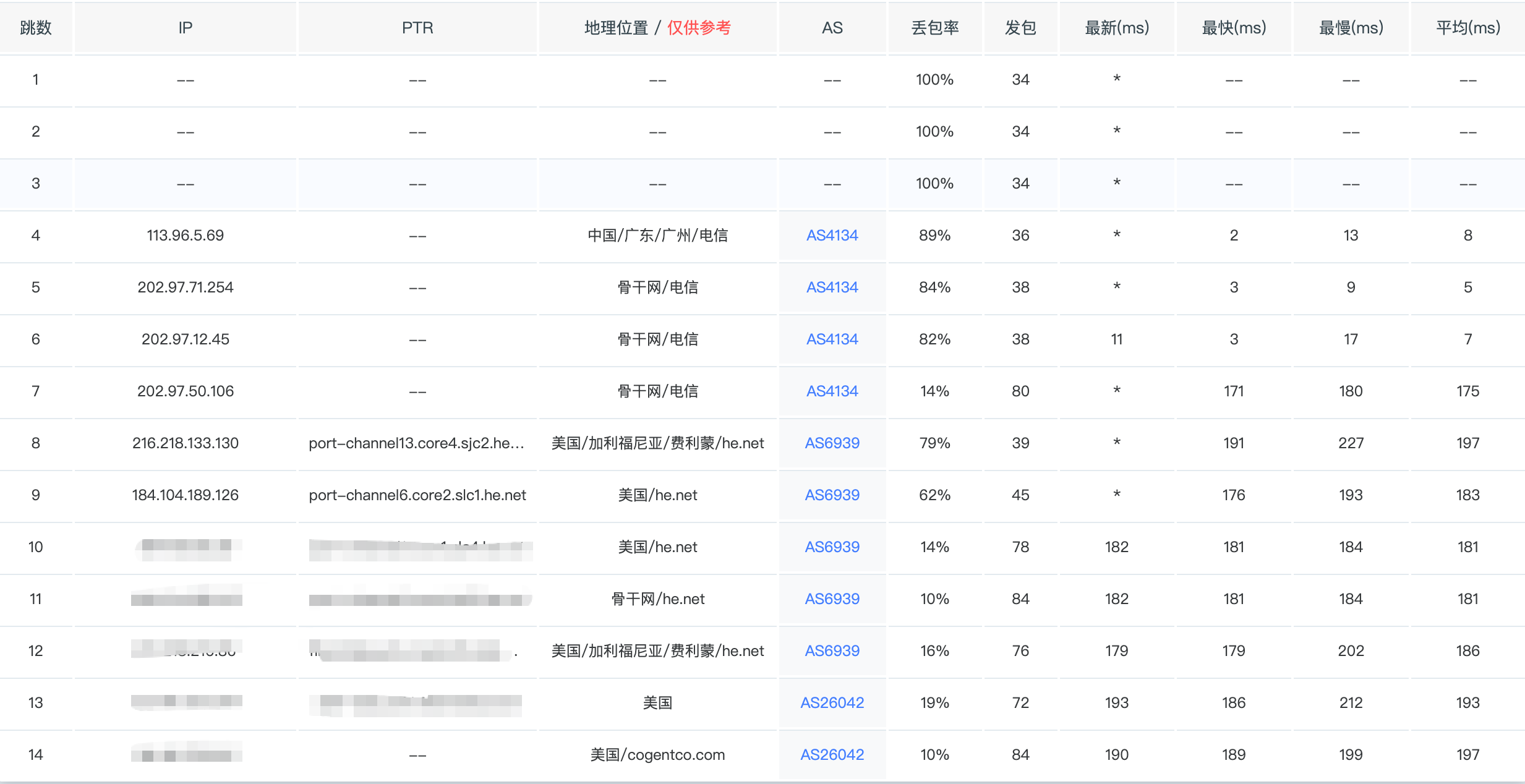This screenshot has height=784, width=1525.
Task: Open AS6939 link in hop 11 row
Action: [832, 599]
